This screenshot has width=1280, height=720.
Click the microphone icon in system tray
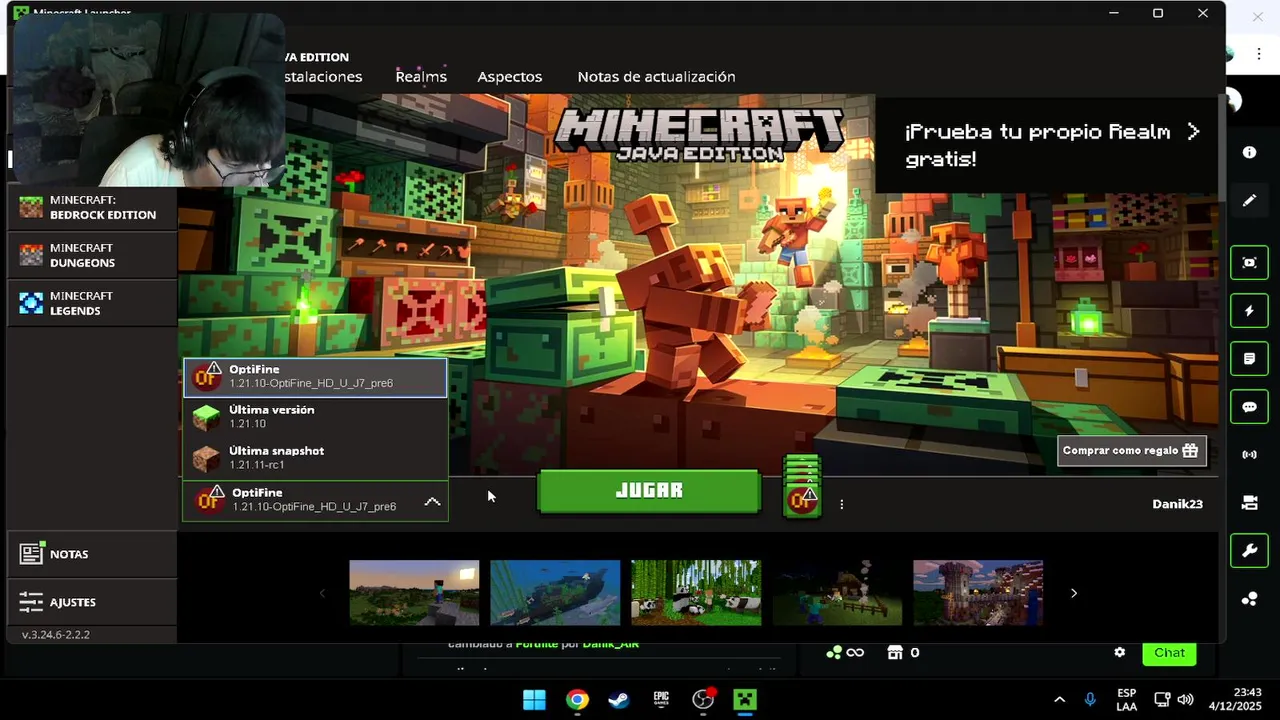point(1090,700)
